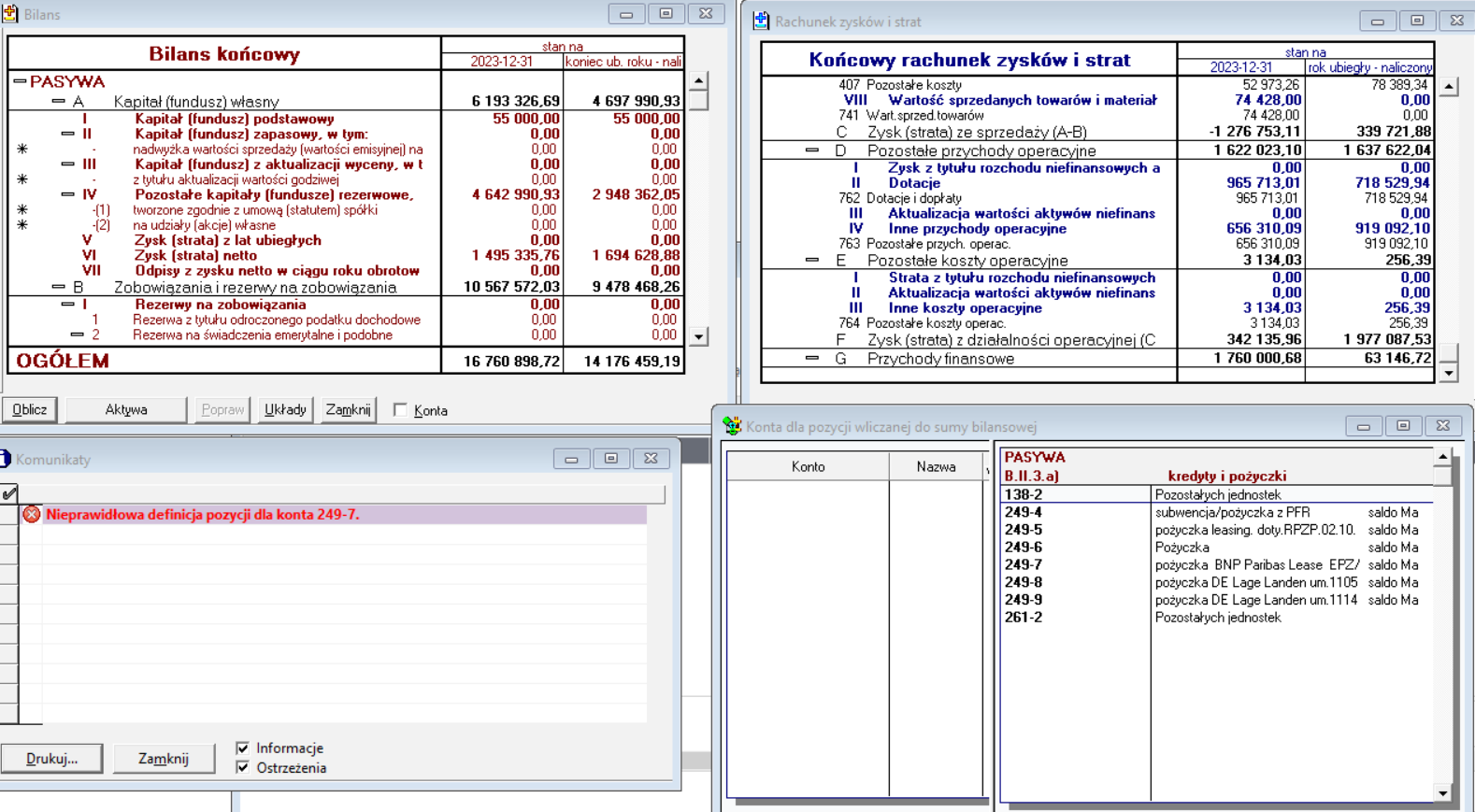1475x812 pixels.
Task: Uncheck the Informacje checkbox
Action: [243, 748]
